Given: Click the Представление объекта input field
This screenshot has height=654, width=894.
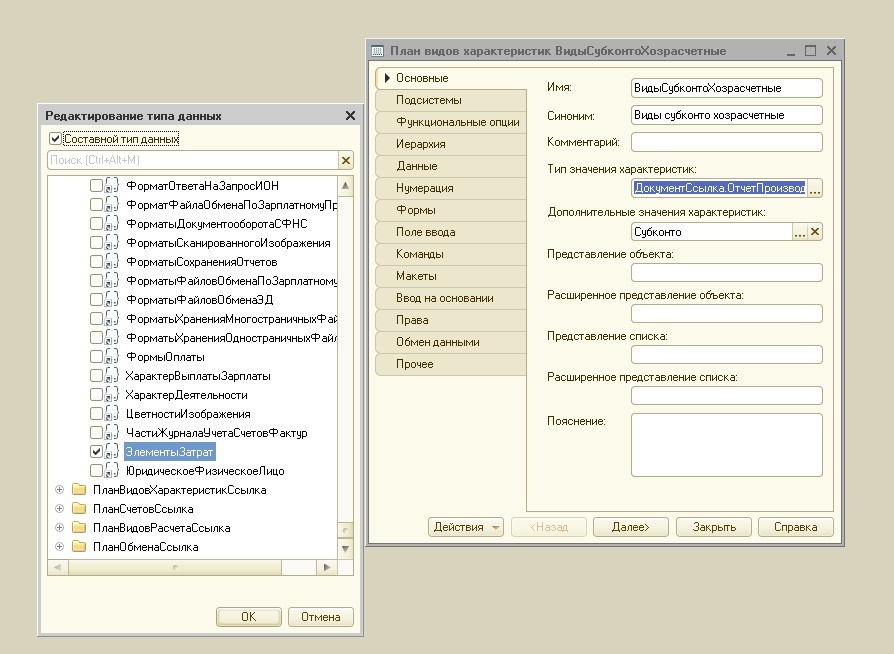Looking at the screenshot, I should [727, 273].
